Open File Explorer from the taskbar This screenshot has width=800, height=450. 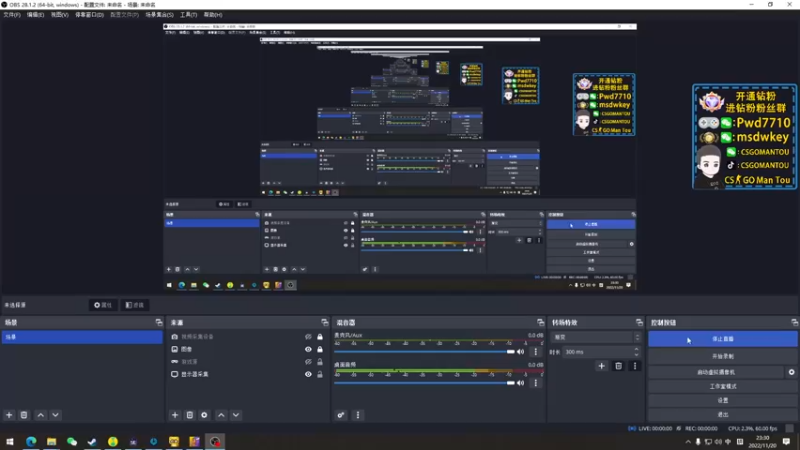tap(52, 441)
